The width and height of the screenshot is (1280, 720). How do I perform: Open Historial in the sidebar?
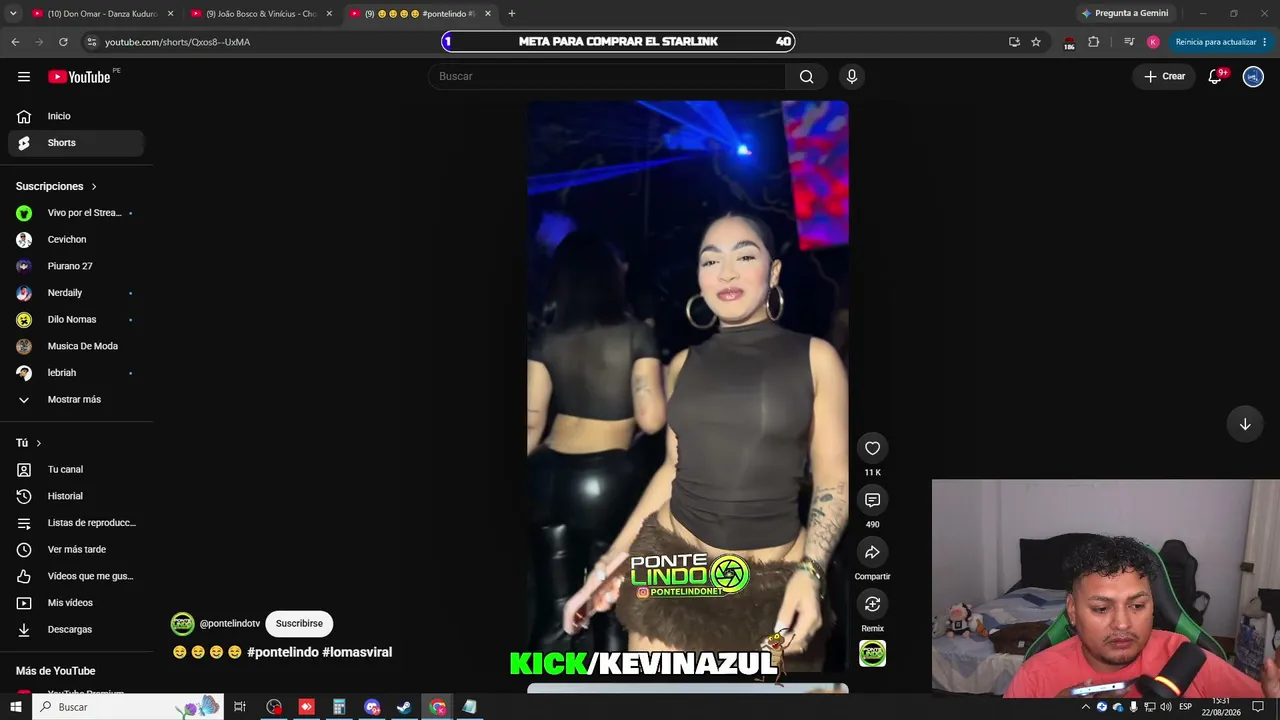point(76,496)
